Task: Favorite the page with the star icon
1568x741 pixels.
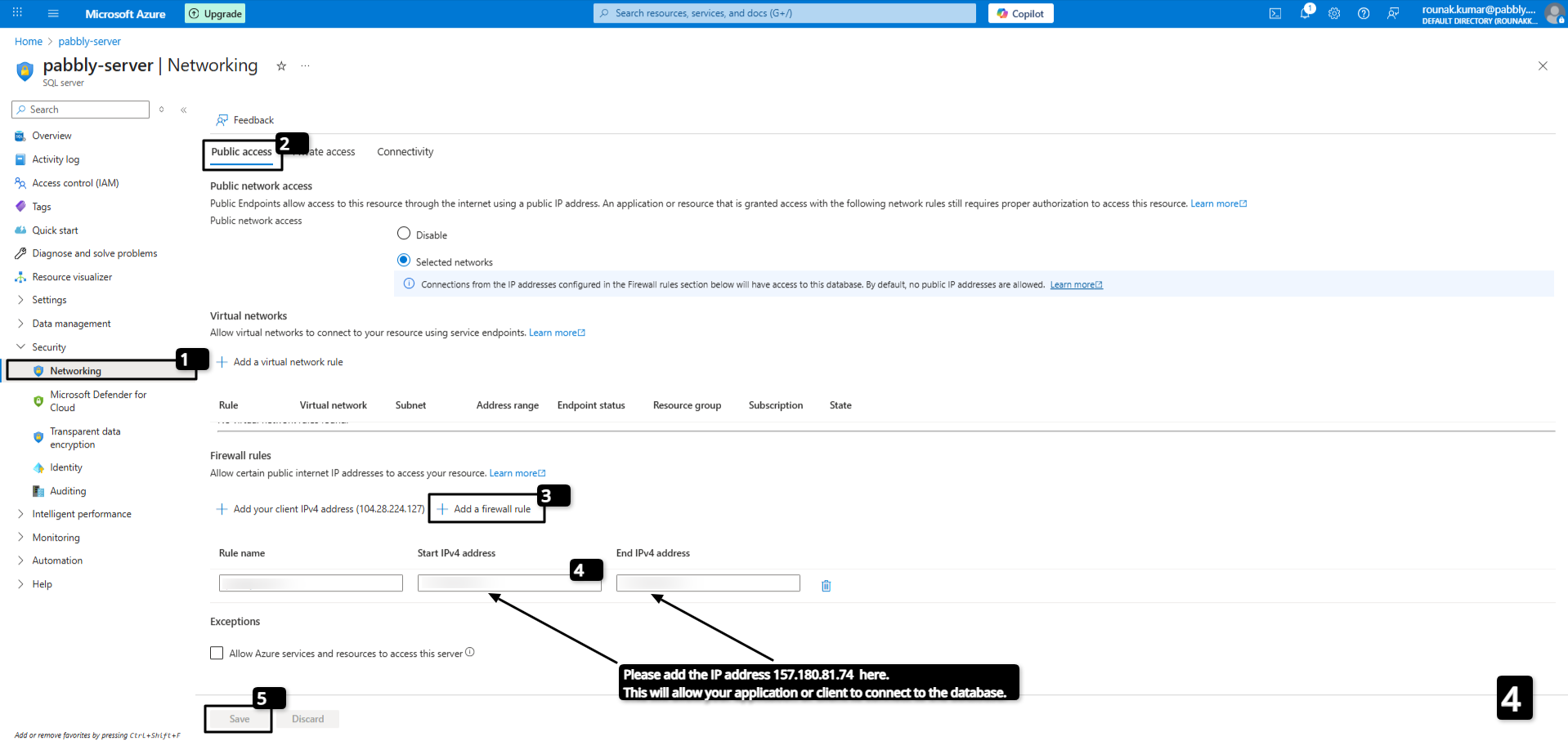Action: tap(281, 66)
